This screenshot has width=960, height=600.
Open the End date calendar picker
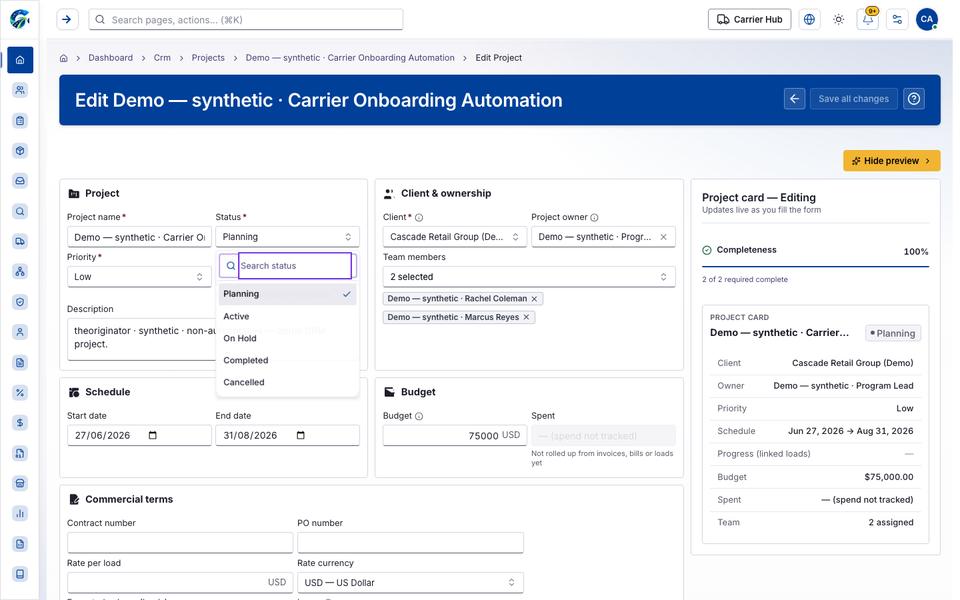coord(301,435)
